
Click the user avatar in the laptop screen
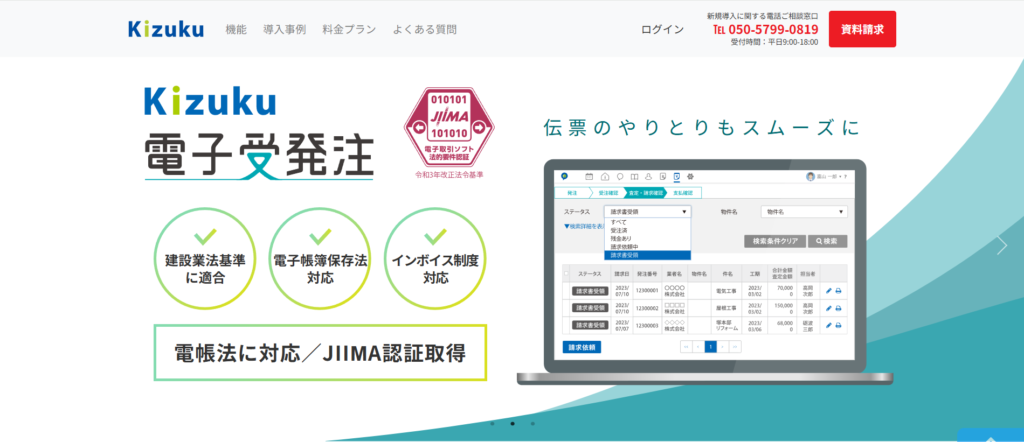810,176
